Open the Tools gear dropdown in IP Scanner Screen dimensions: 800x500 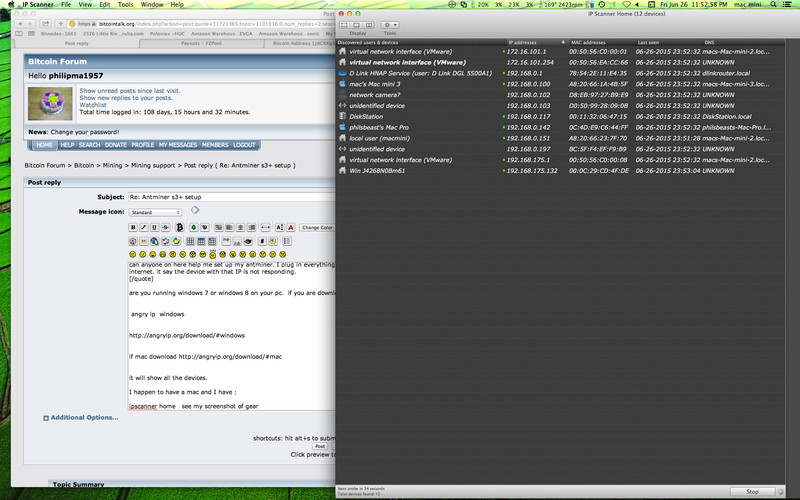click(390, 25)
